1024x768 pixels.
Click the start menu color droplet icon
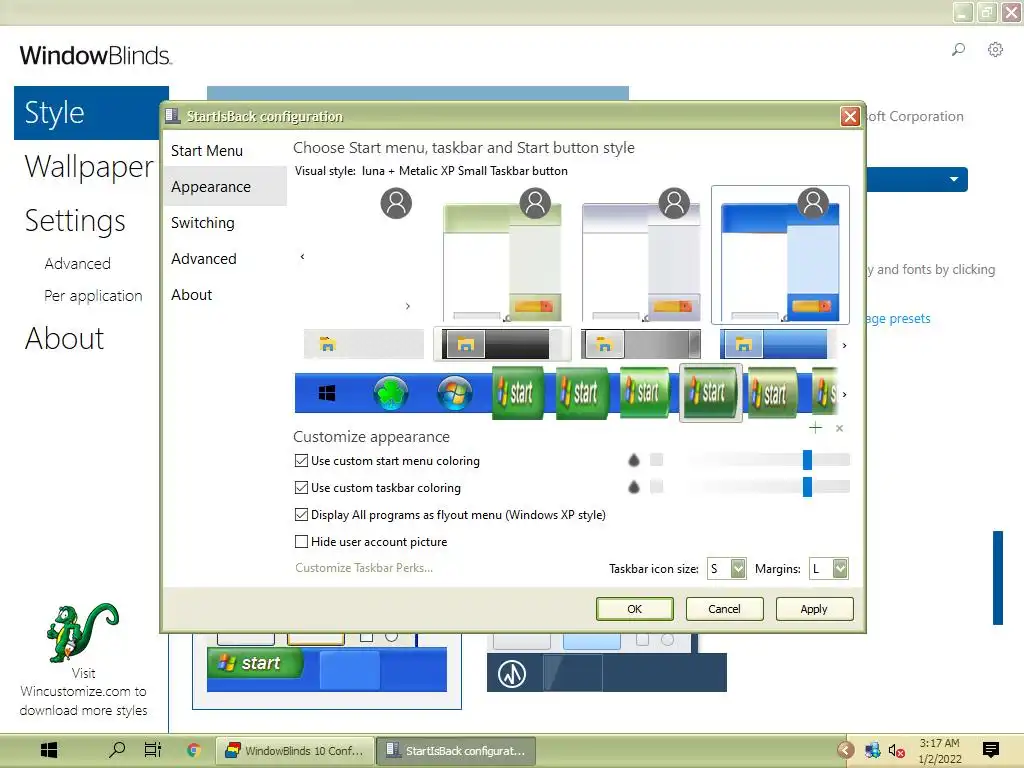pyautogui.click(x=633, y=460)
